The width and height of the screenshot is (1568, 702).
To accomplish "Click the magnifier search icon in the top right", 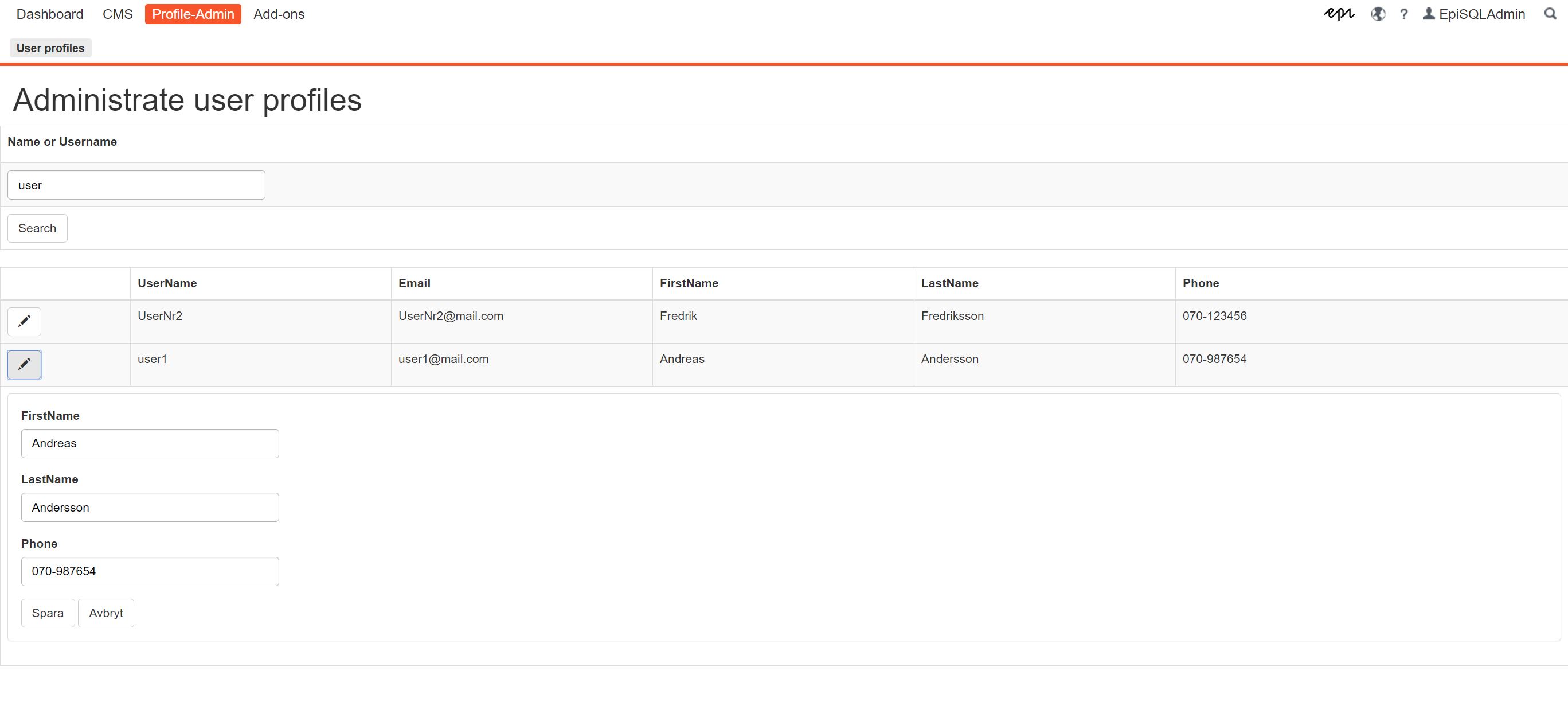I will pyautogui.click(x=1550, y=14).
